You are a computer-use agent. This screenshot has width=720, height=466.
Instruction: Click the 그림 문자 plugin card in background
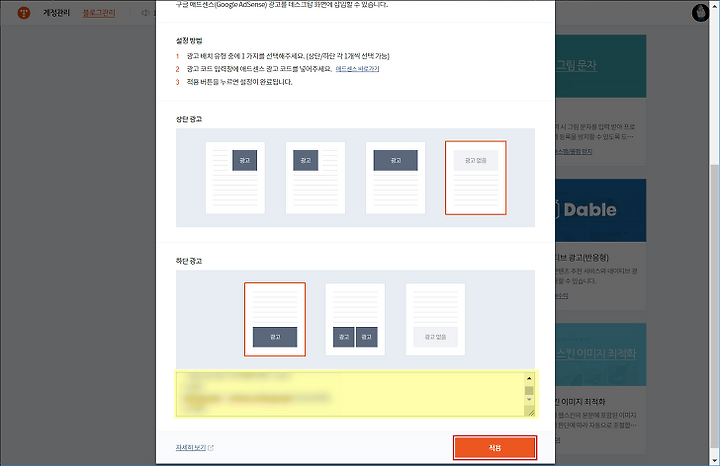(x=601, y=100)
